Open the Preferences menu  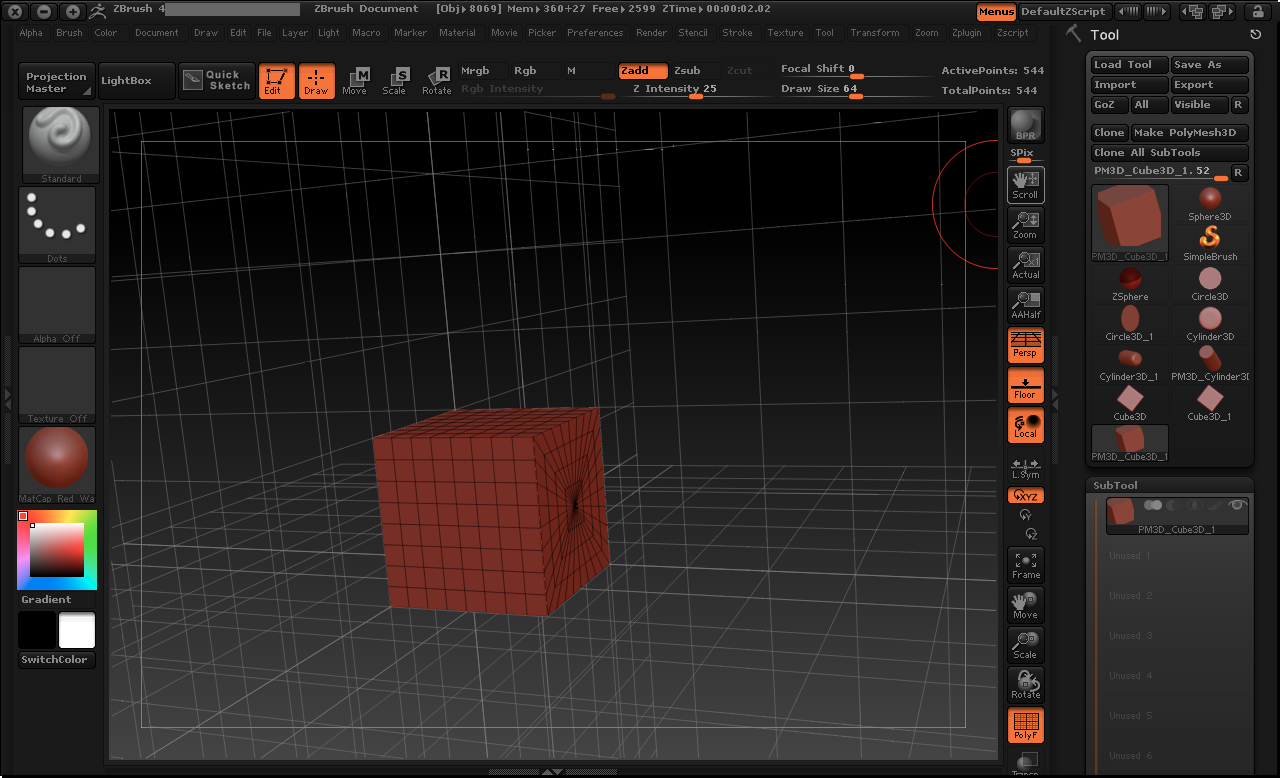(x=595, y=32)
